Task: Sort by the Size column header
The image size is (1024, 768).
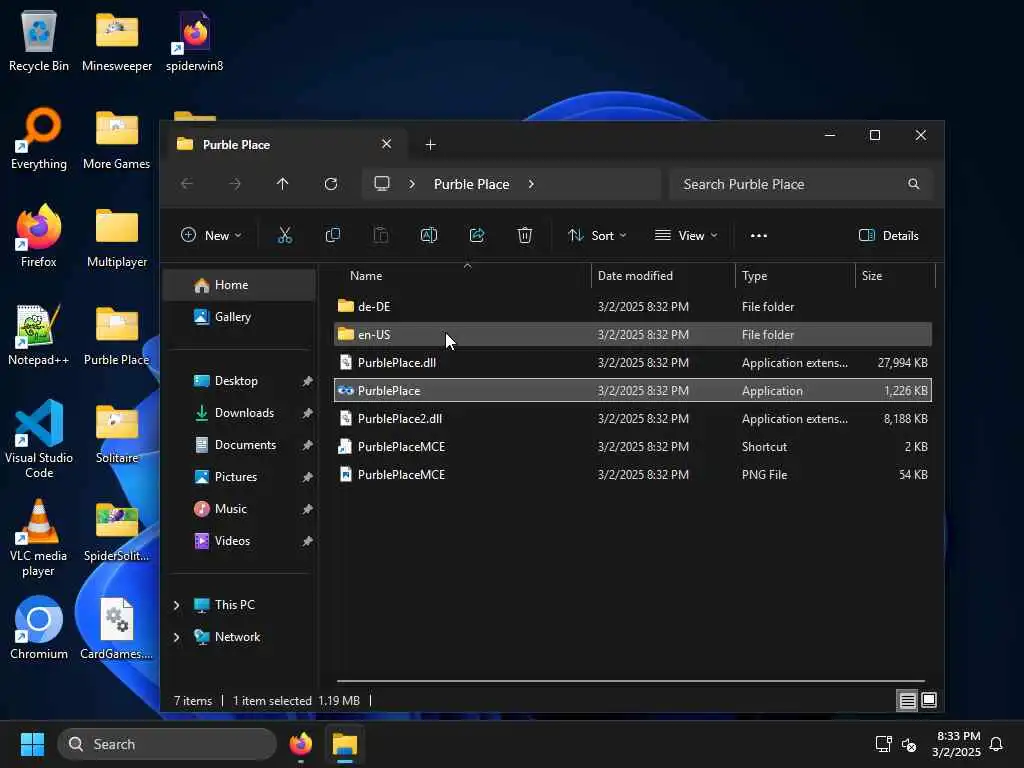Action: click(x=895, y=276)
